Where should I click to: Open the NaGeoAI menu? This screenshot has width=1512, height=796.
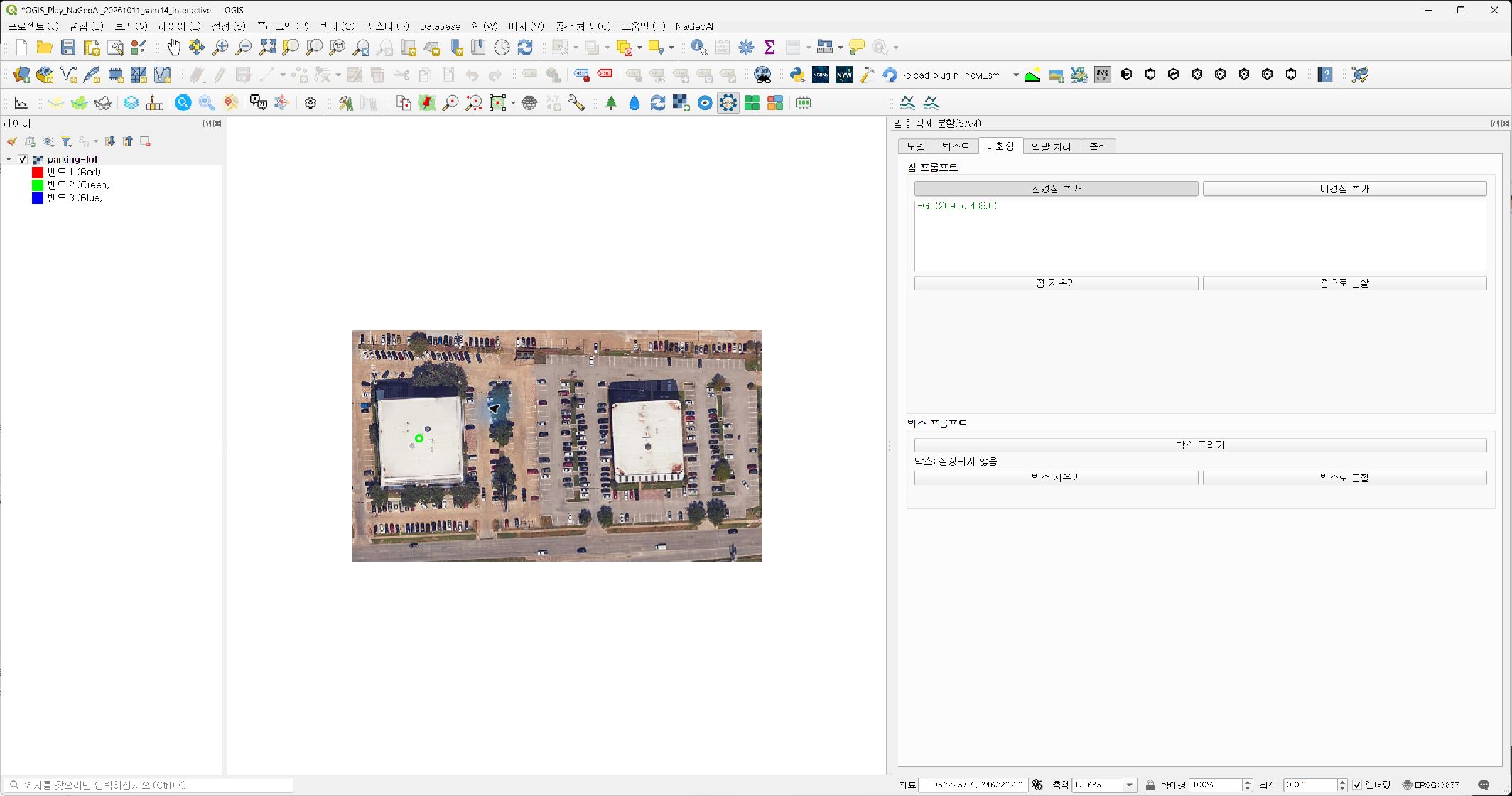pos(694,26)
